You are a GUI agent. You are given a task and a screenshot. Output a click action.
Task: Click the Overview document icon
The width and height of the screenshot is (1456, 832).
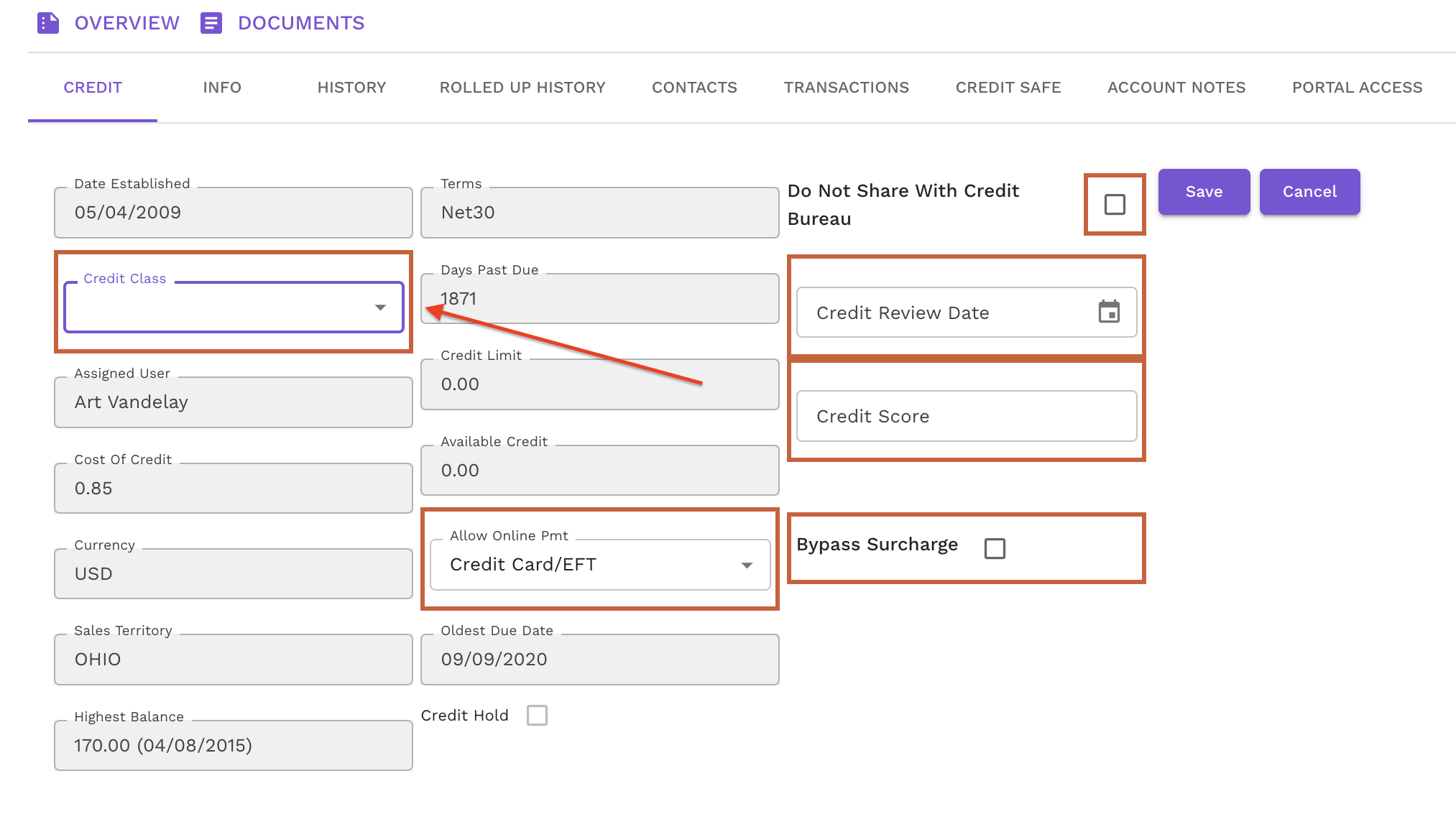48,23
